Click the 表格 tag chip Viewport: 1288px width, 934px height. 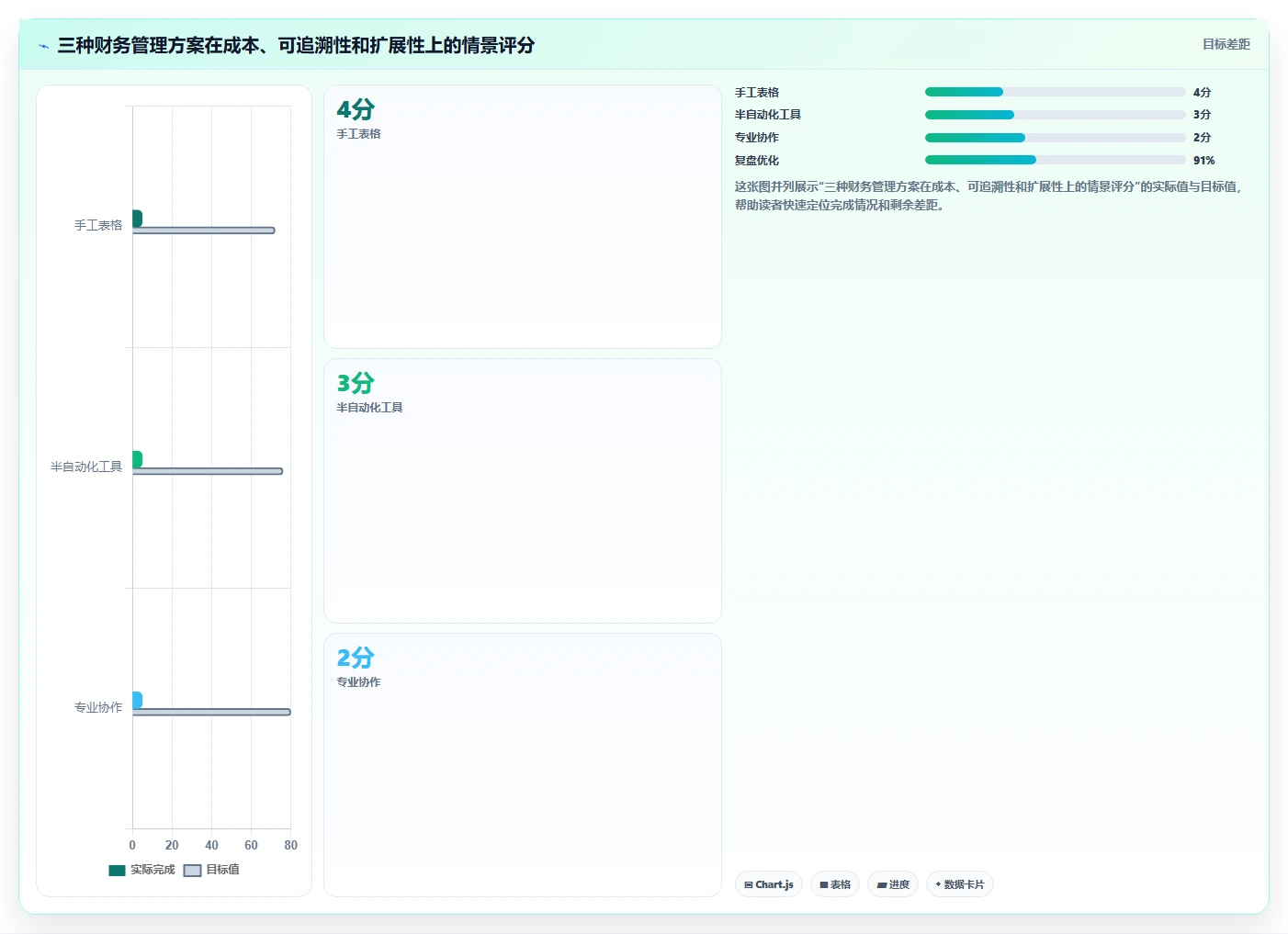pyautogui.click(x=835, y=884)
